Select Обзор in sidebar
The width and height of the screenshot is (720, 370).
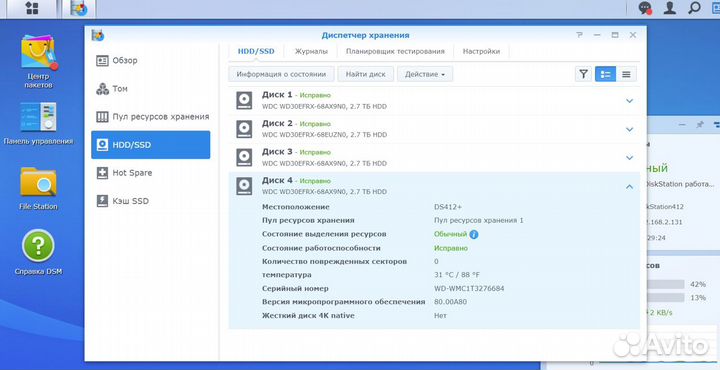tap(151, 61)
